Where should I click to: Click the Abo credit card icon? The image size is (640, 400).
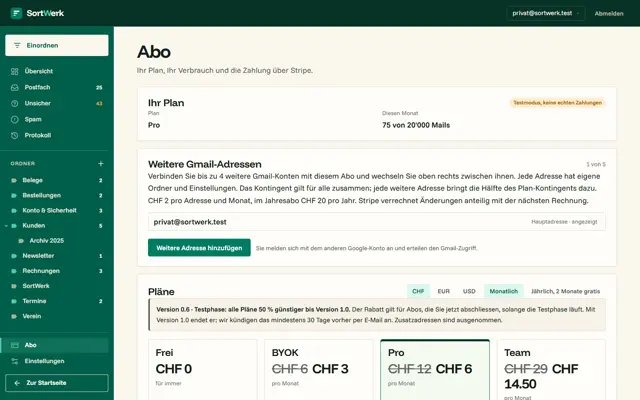pos(15,345)
